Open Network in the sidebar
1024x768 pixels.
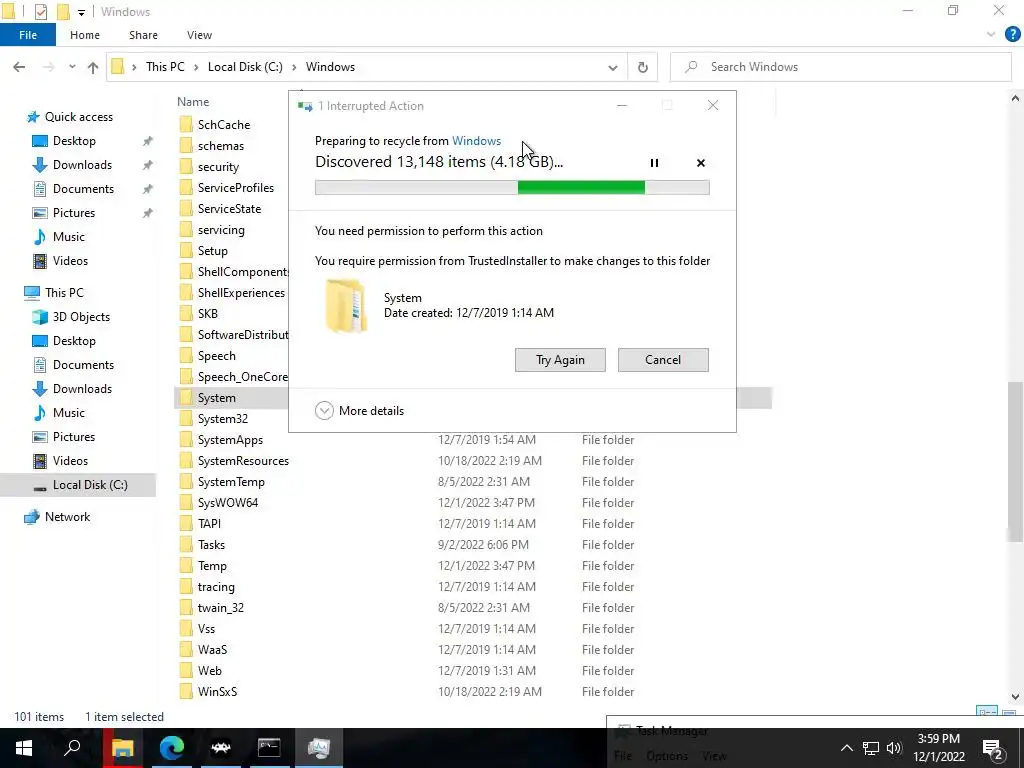pos(67,517)
